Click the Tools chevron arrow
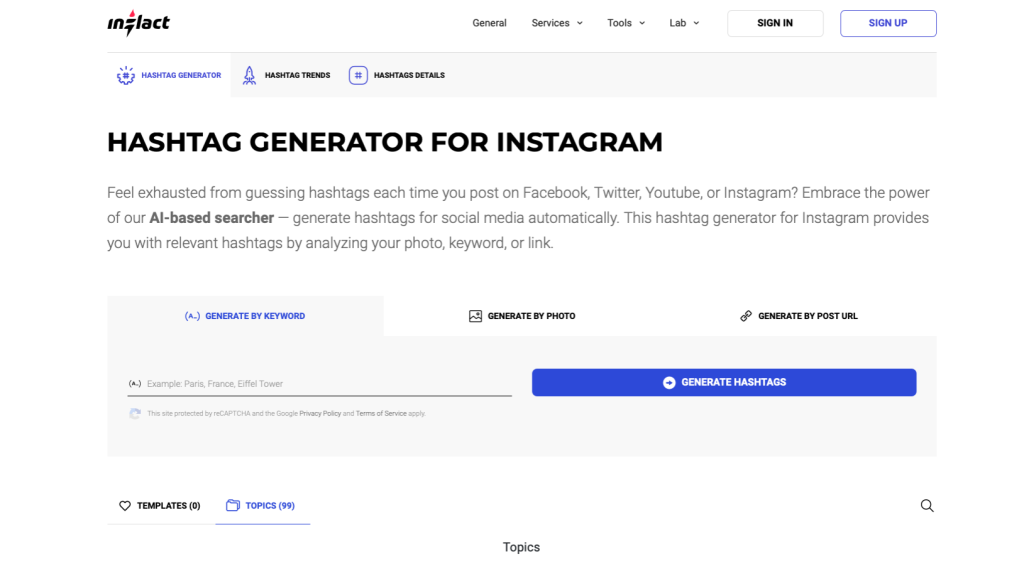This screenshot has width=1024, height=564. tap(642, 24)
